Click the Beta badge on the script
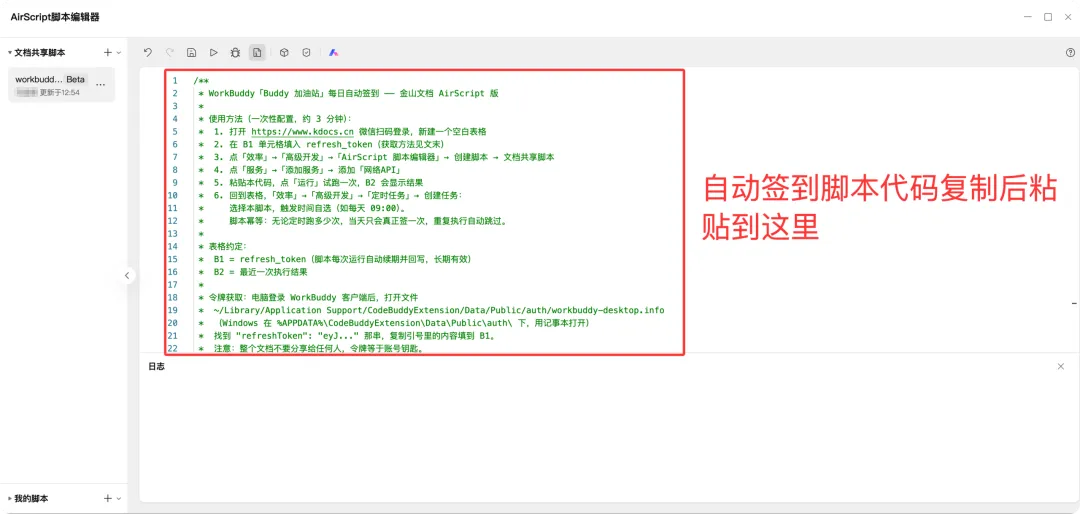1080x514 pixels. [76, 79]
